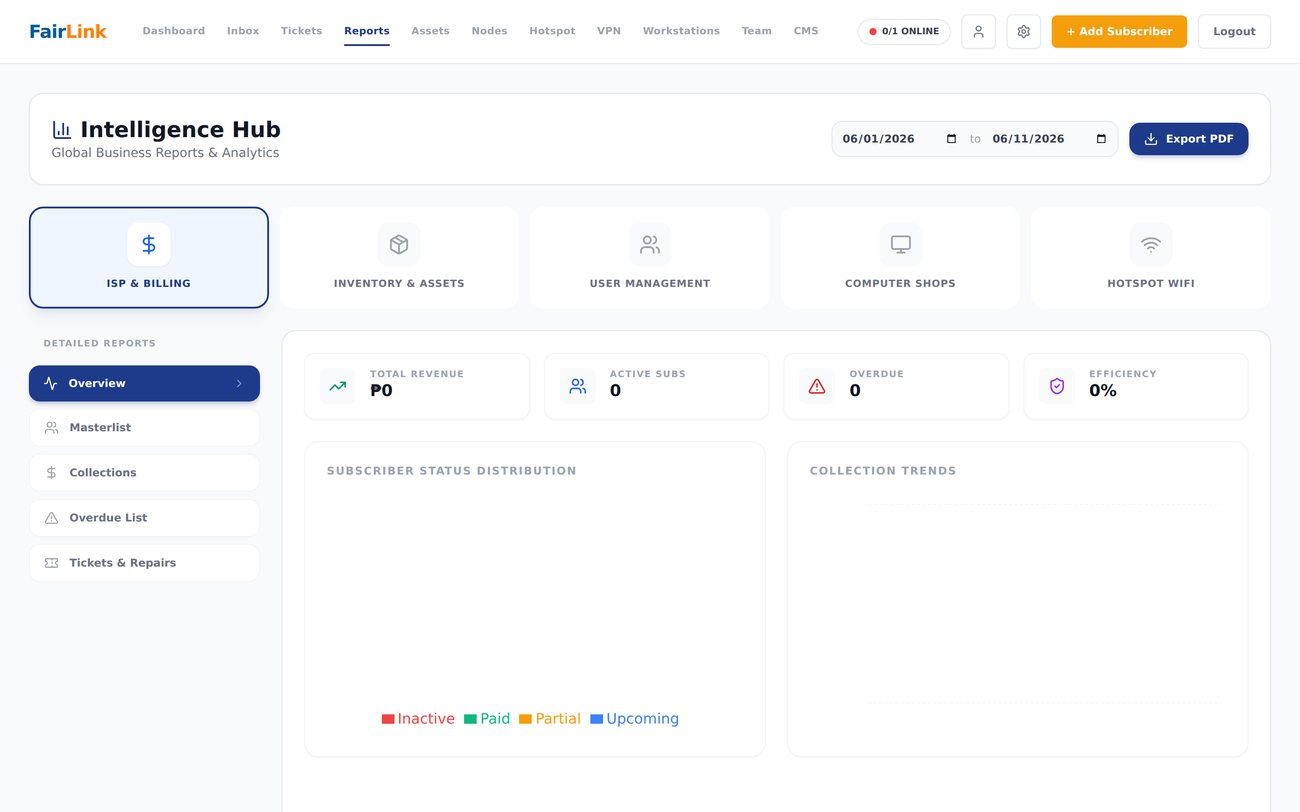Toggle the orange Partial legend swatch
1300x812 pixels.
(x=525, y=719)
